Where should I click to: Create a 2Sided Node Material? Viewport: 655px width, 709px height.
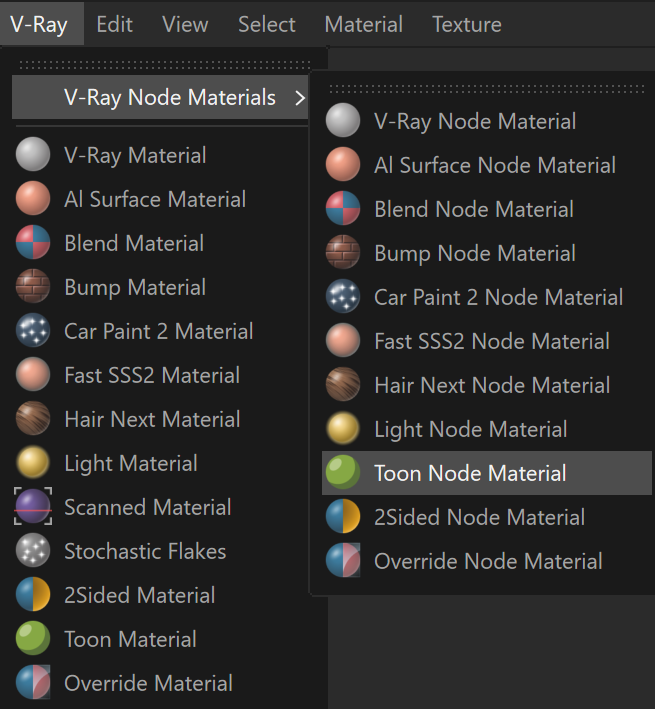coord(487,516)
